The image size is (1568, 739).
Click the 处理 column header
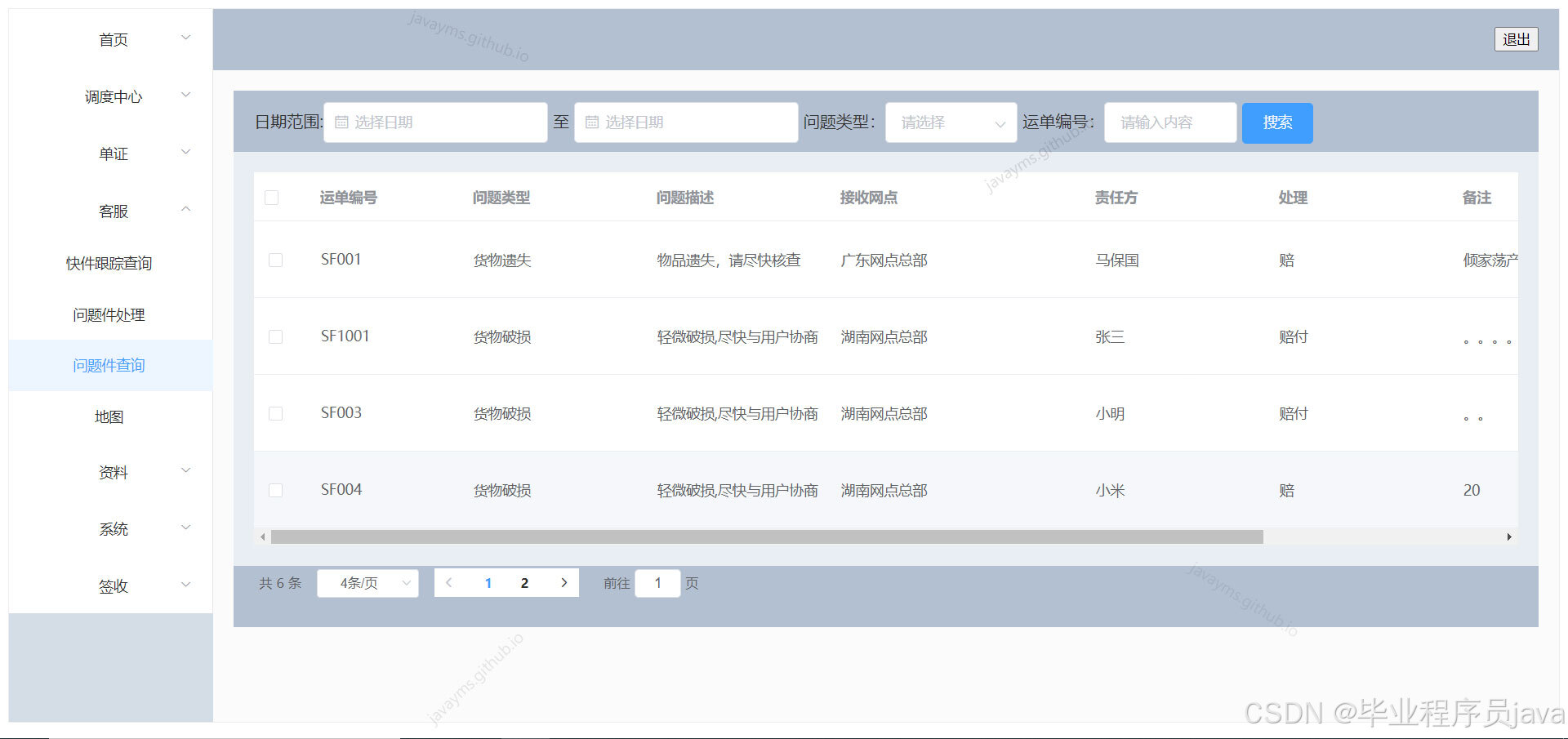pyautogui.click(x=1294, y=198)
